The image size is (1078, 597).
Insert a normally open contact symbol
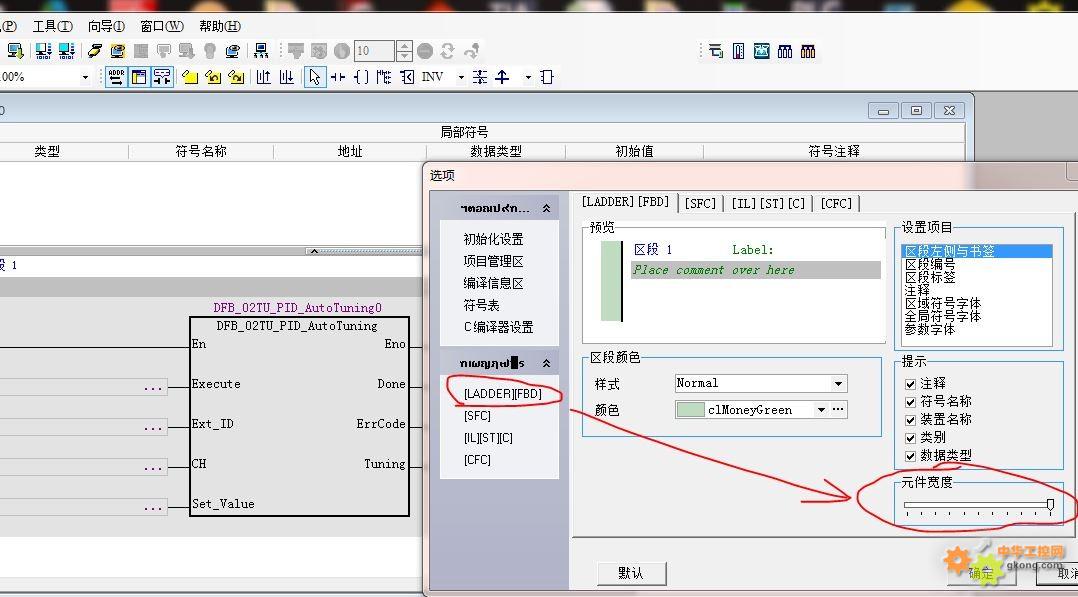tap(338, 77)
